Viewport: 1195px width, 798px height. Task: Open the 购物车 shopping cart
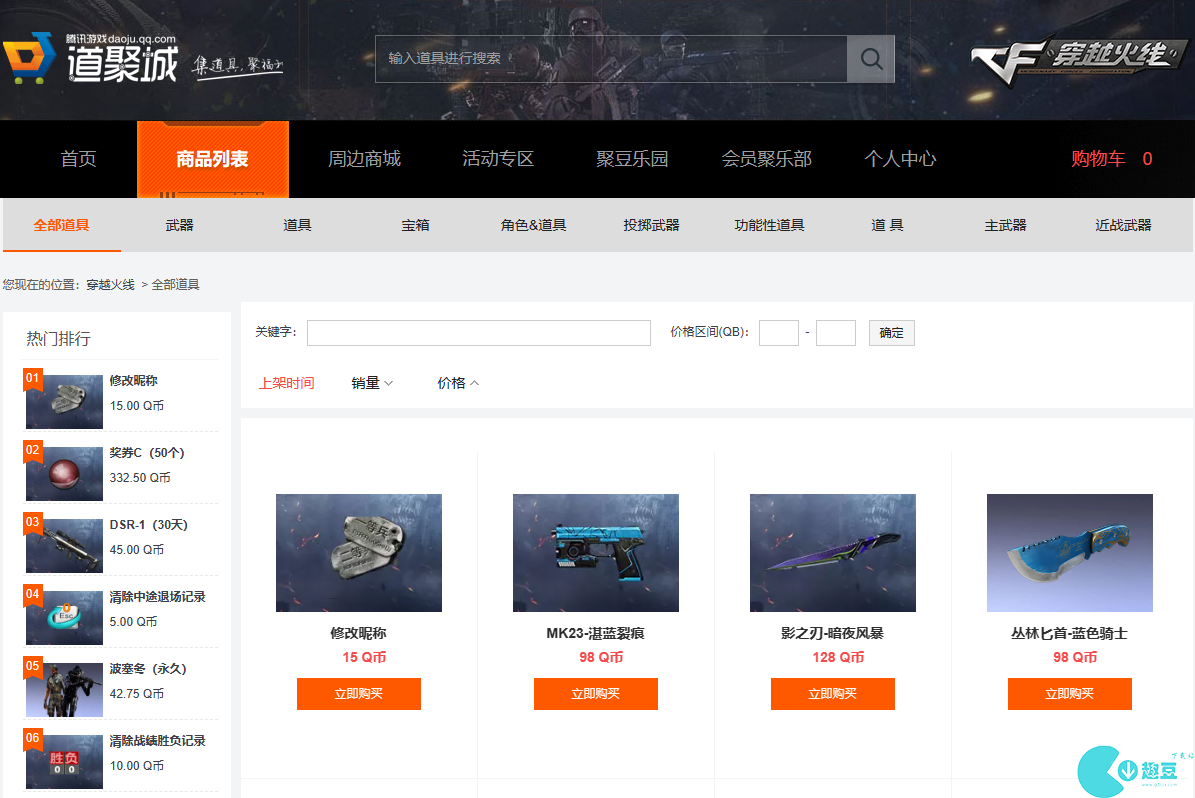pyautogui.click(x=1111, y=159)
